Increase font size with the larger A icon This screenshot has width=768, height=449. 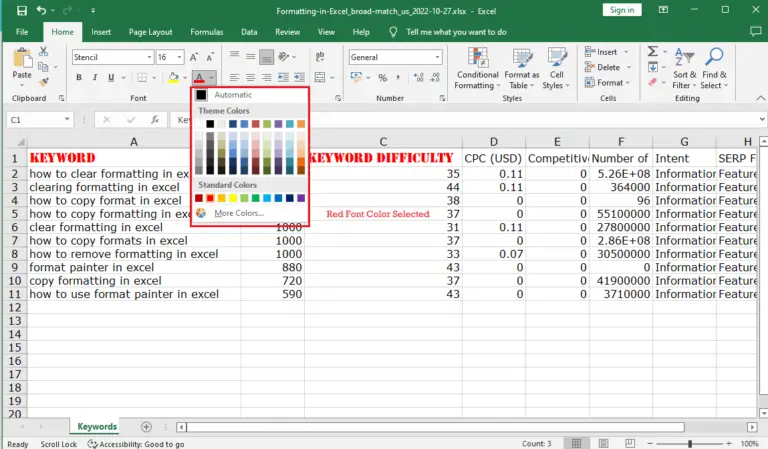(194, 57)
